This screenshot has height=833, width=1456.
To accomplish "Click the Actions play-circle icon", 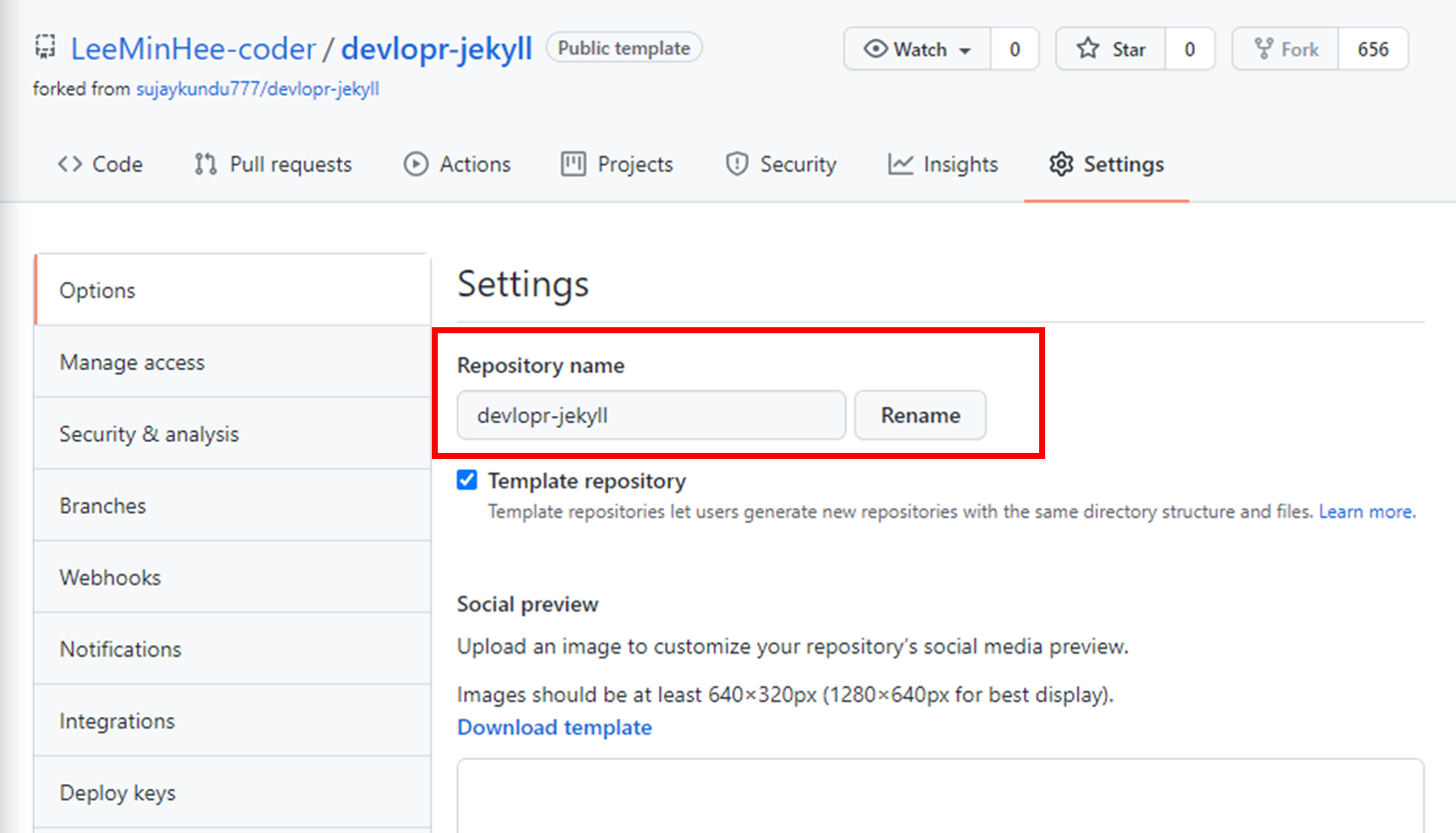I will pyautogui.click(x=416, y=164).
